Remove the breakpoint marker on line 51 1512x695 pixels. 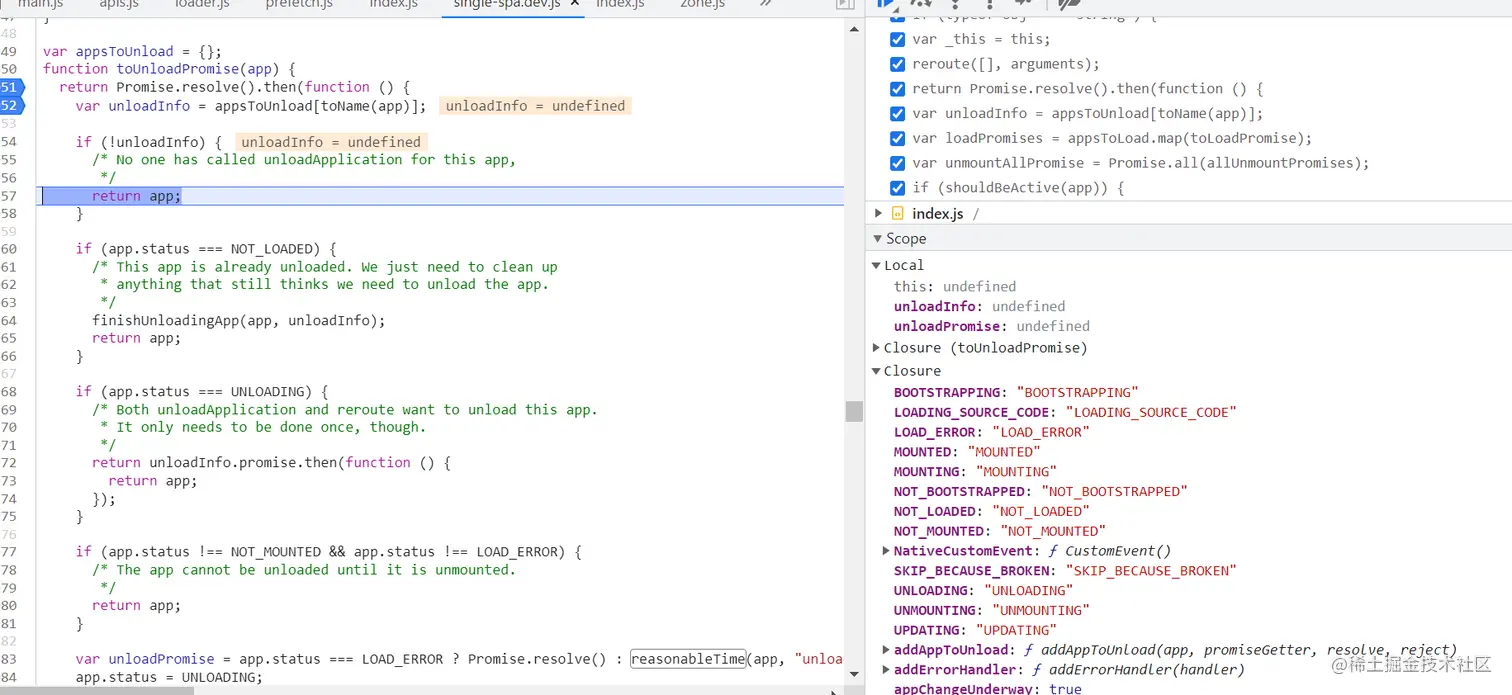(x=10, y=87)
